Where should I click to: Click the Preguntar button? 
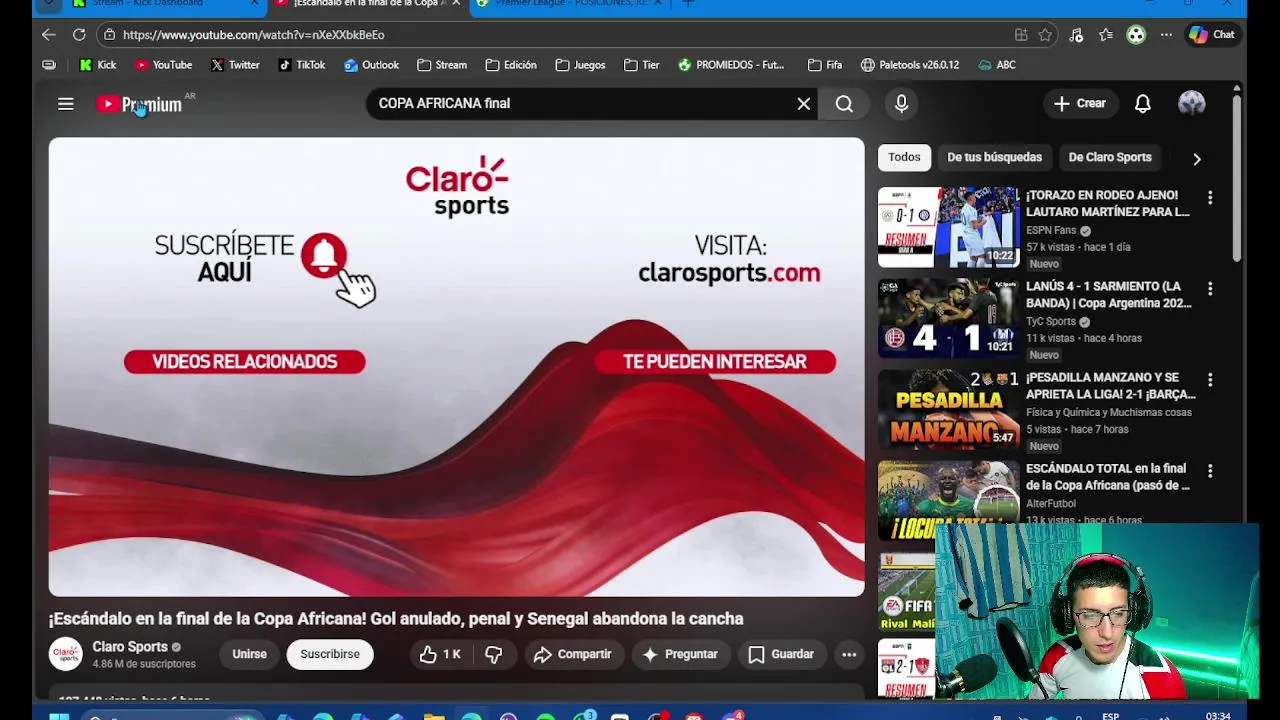tap(680, 654)
